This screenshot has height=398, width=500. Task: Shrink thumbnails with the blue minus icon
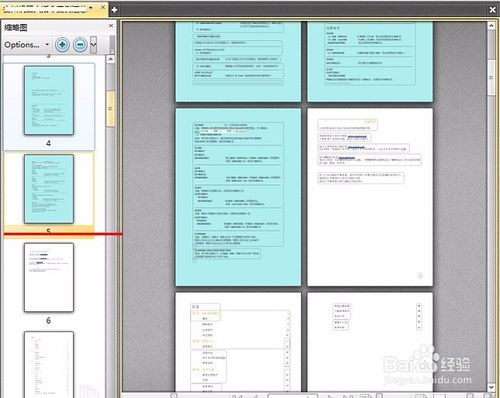(x=80, y=44)
